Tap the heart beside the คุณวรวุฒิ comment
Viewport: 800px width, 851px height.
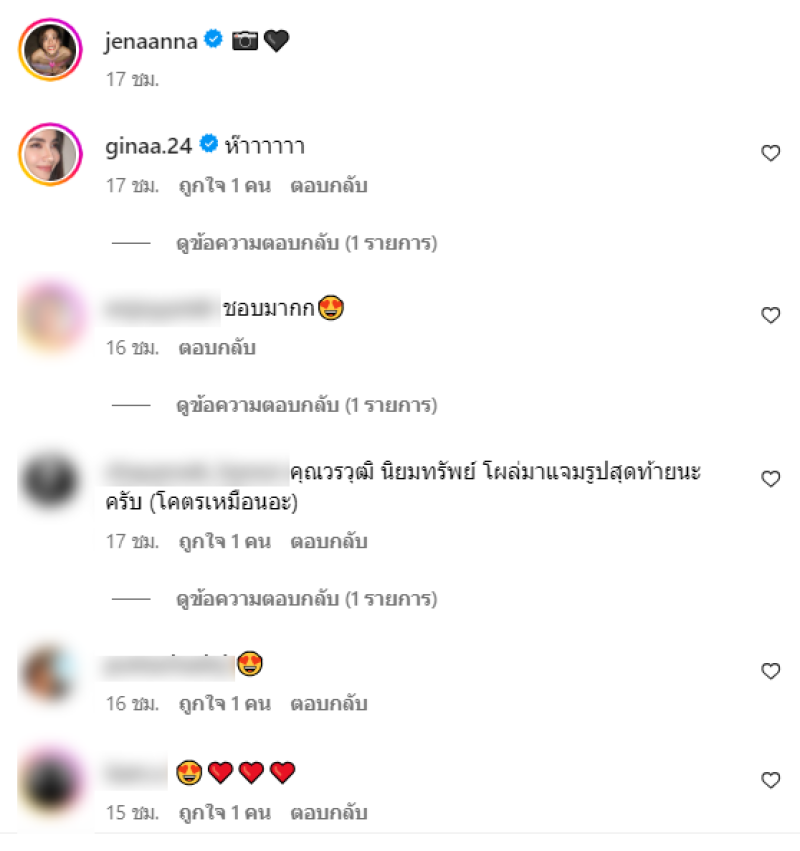(x=770, y=479)
